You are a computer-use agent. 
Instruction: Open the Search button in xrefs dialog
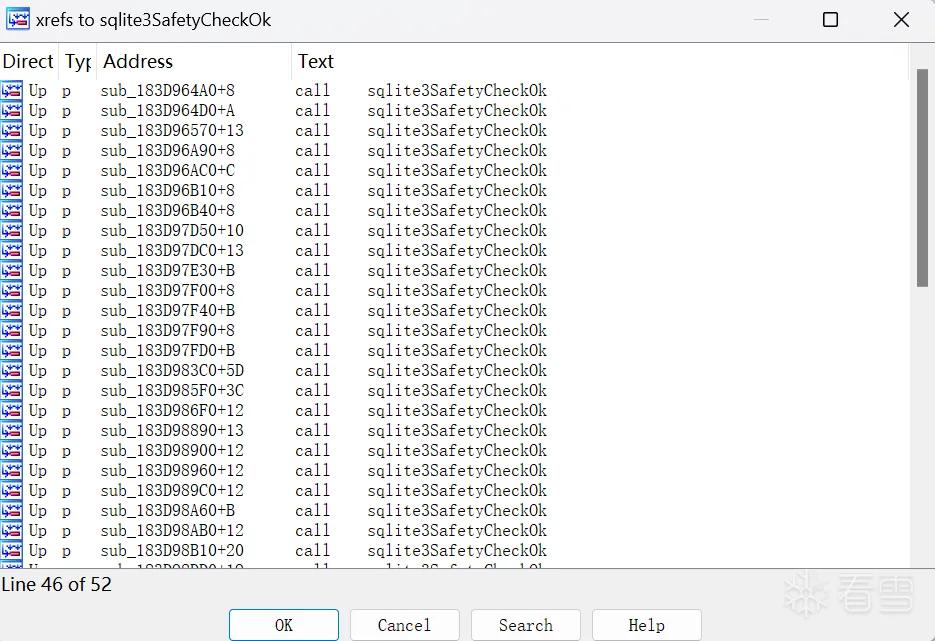(526, 625)
